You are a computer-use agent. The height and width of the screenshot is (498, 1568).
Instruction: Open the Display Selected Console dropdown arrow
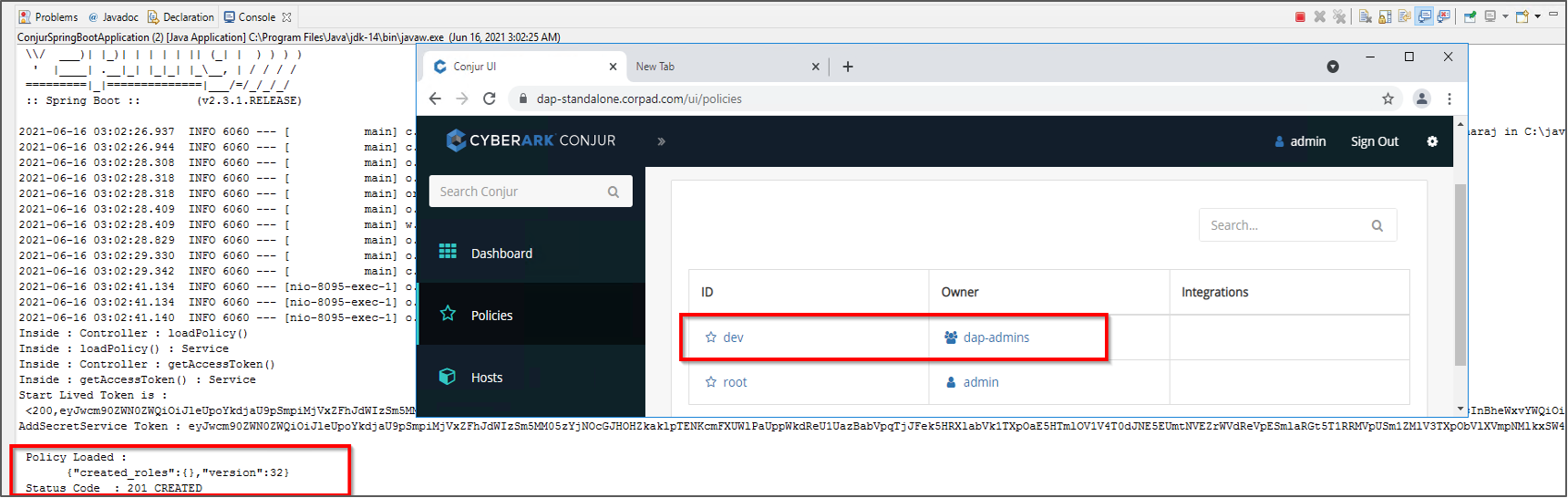[1505, 16]
